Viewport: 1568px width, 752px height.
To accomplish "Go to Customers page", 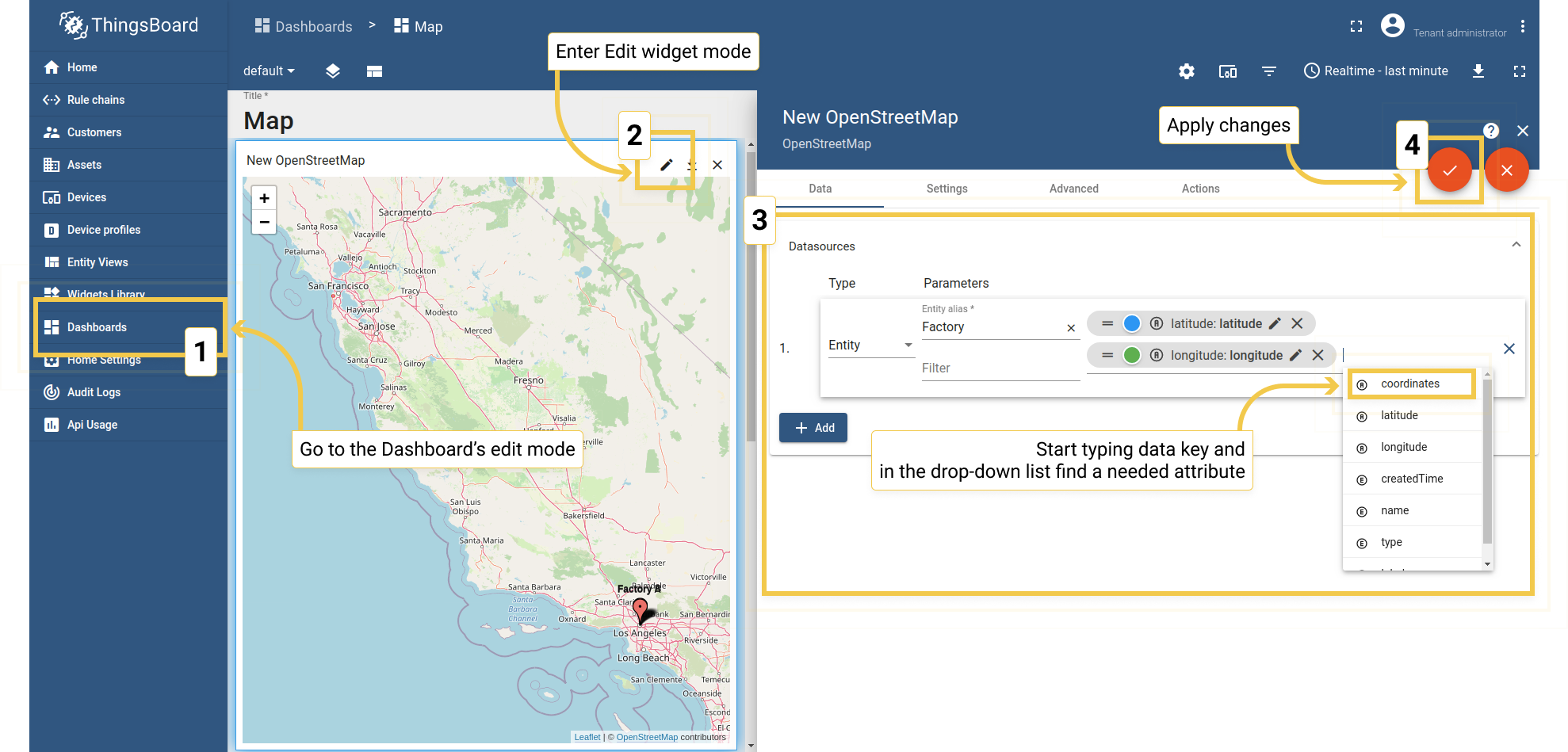I will click(x=128, y=132).
